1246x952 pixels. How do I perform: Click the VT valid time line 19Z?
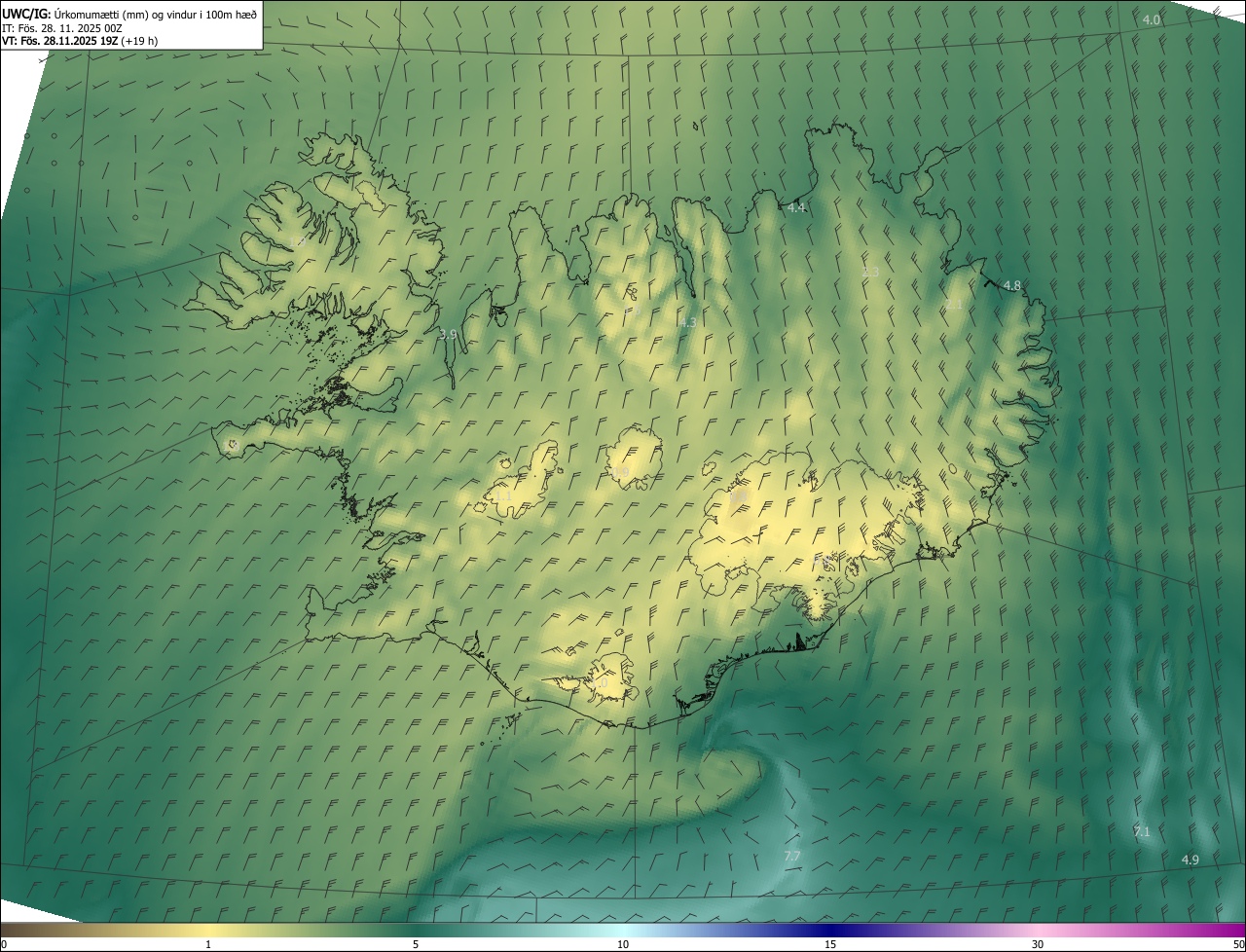pyautogui.click(x=80, y=41)
